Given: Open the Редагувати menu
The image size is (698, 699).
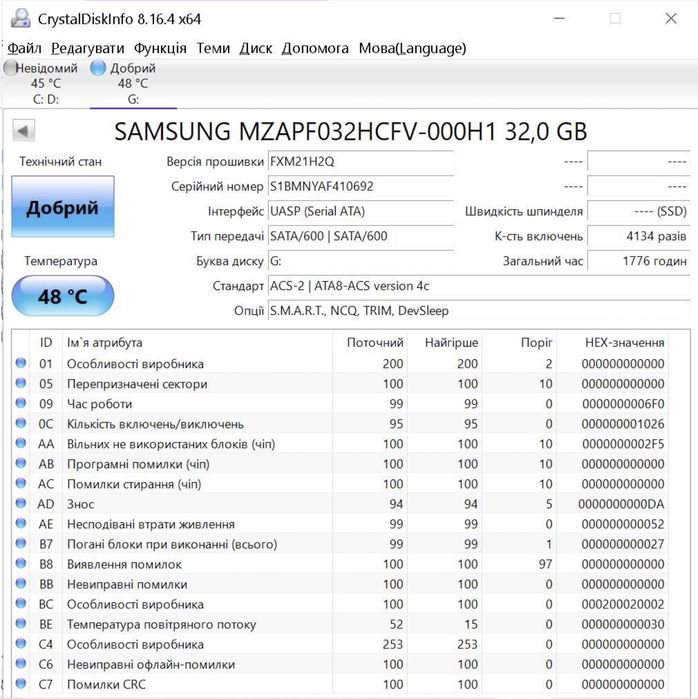Looking at the screenshot, I should point(88,48).
